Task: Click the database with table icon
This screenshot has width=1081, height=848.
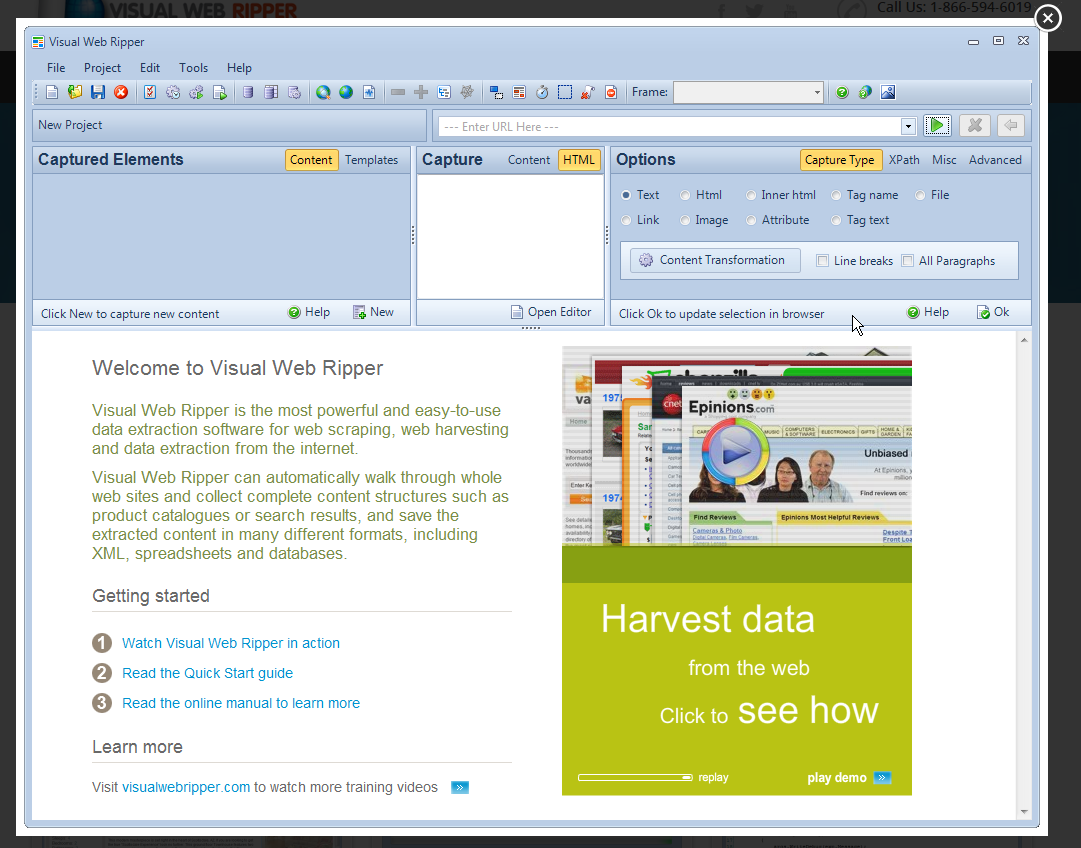Action: click(271, 92)
